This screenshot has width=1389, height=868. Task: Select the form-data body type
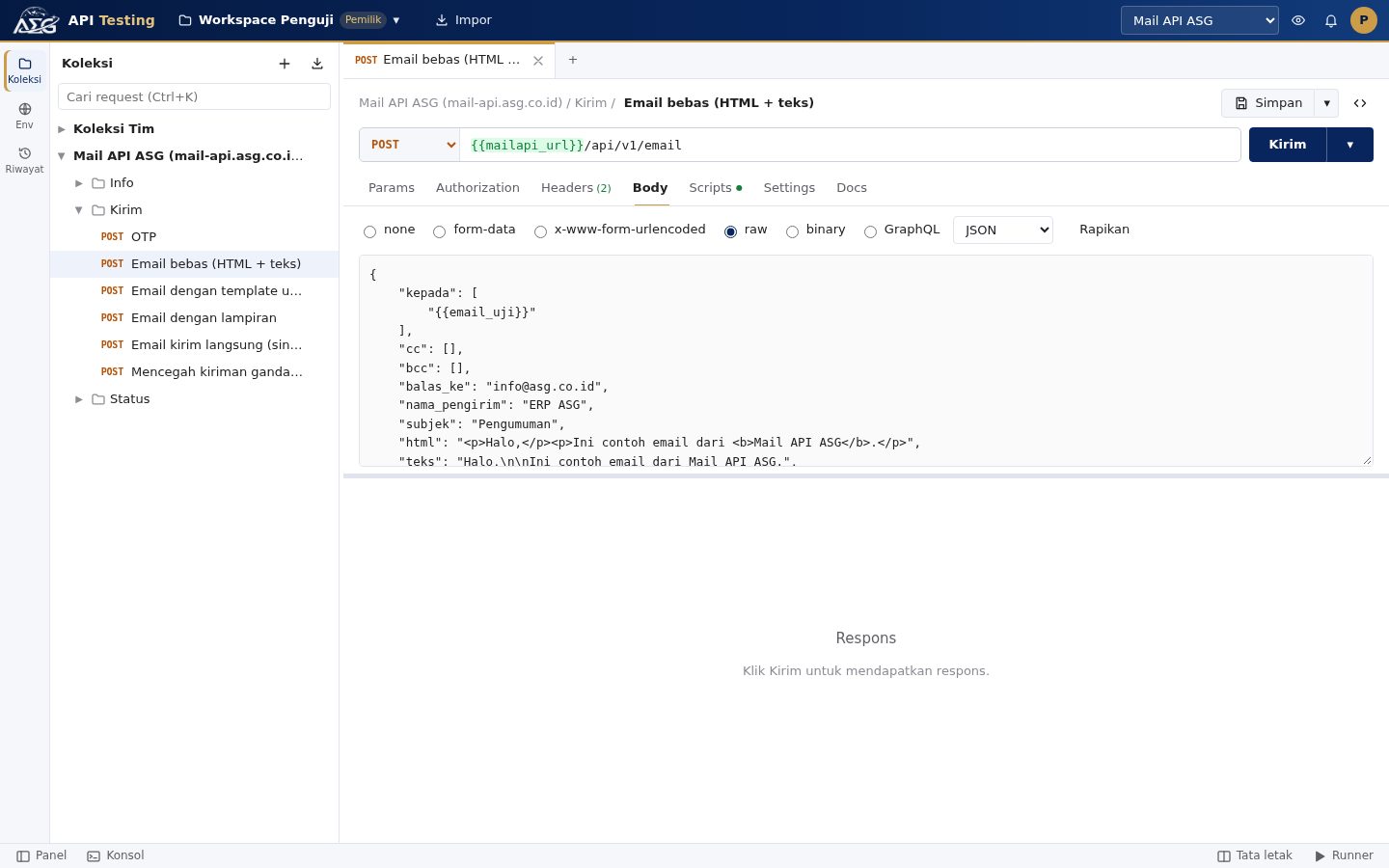click(439, 231)
